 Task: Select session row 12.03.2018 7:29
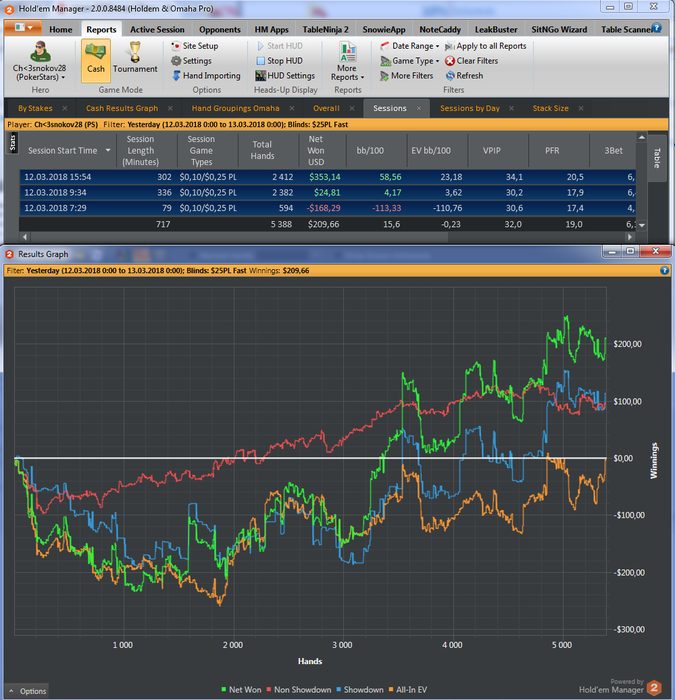[328, 208]
